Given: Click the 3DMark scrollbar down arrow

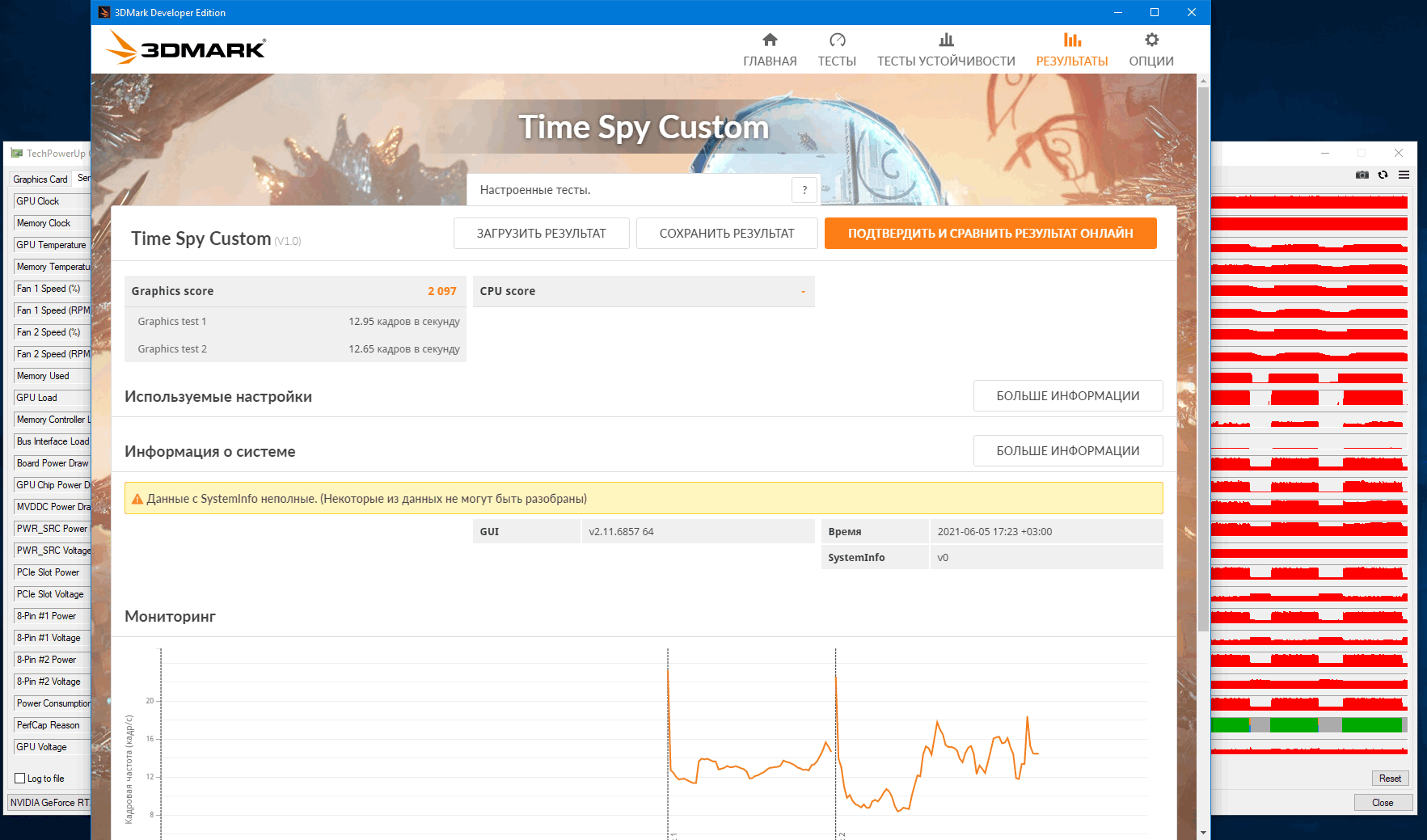Looking at the screenshot, I should click(1203, 832).
